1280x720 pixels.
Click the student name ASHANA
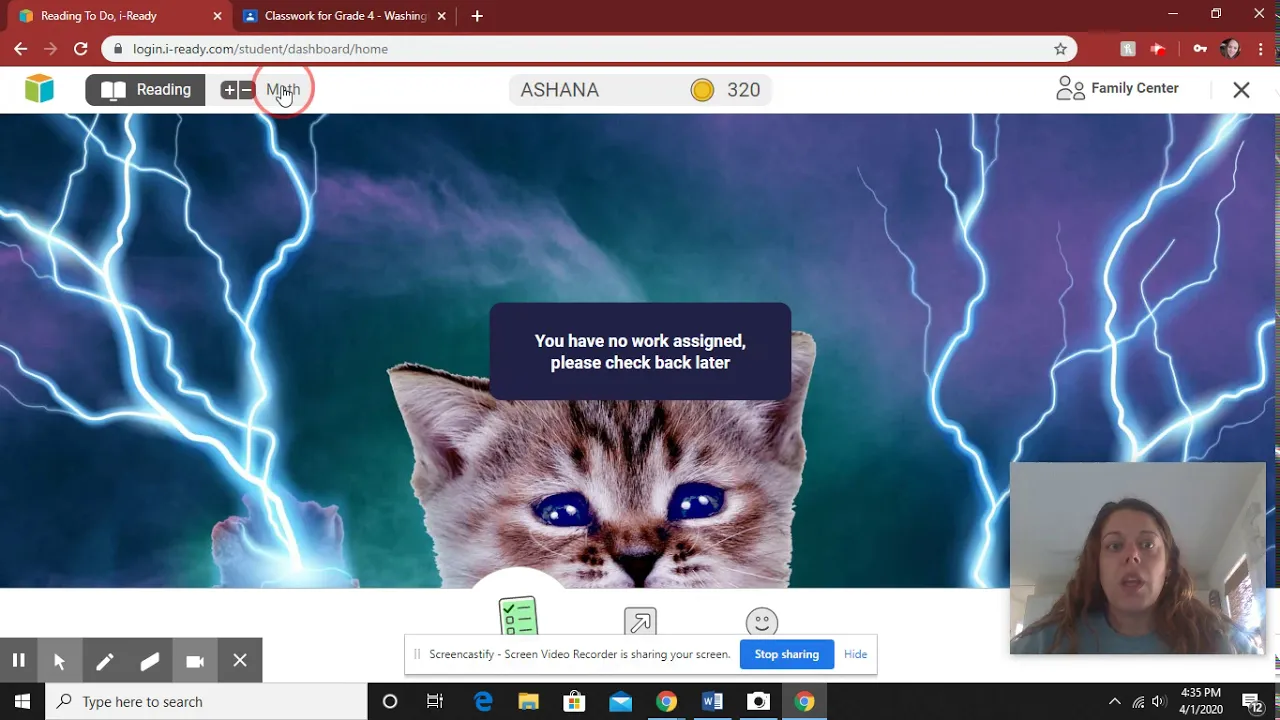[560, 90]
